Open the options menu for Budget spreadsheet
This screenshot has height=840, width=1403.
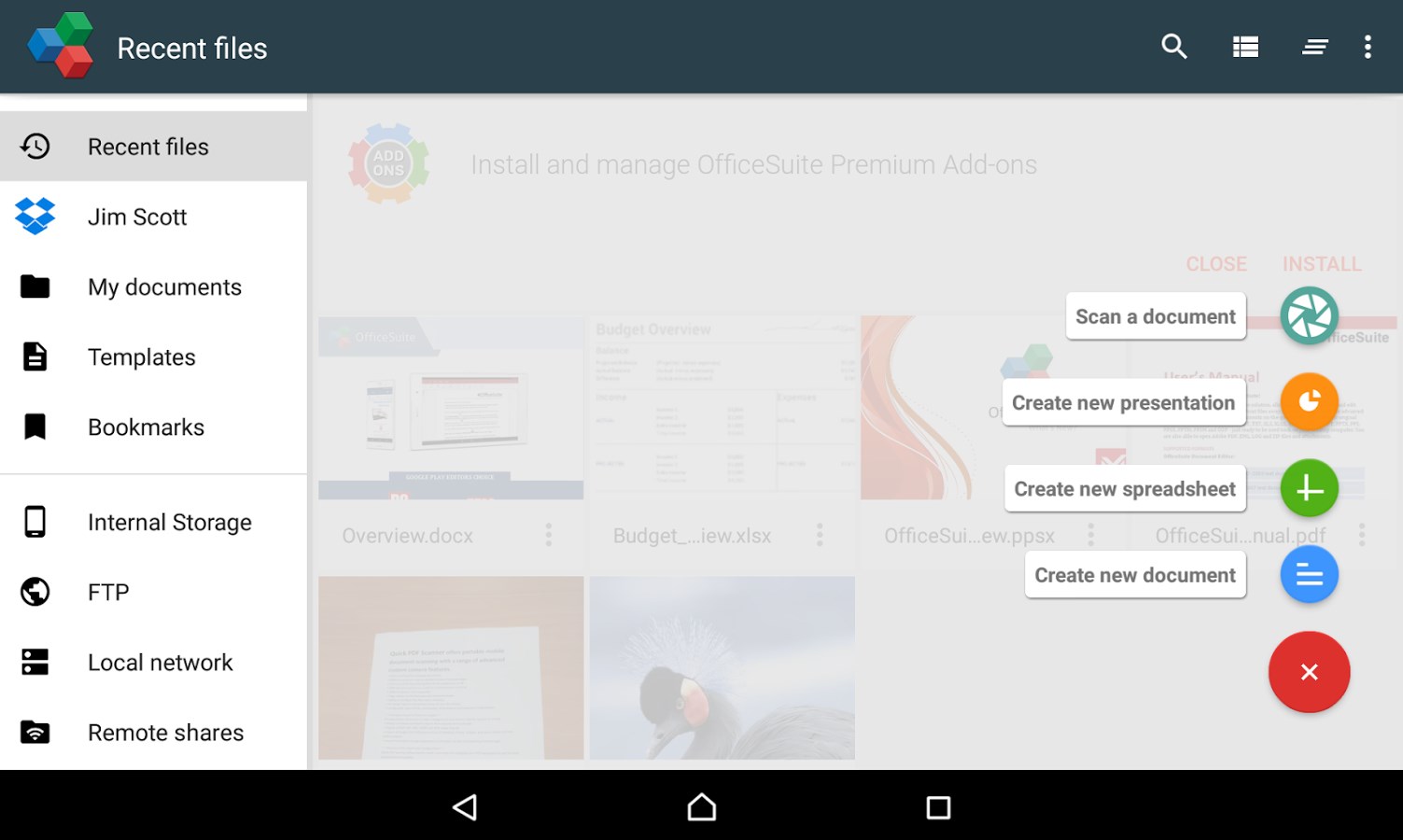[821, 533]
